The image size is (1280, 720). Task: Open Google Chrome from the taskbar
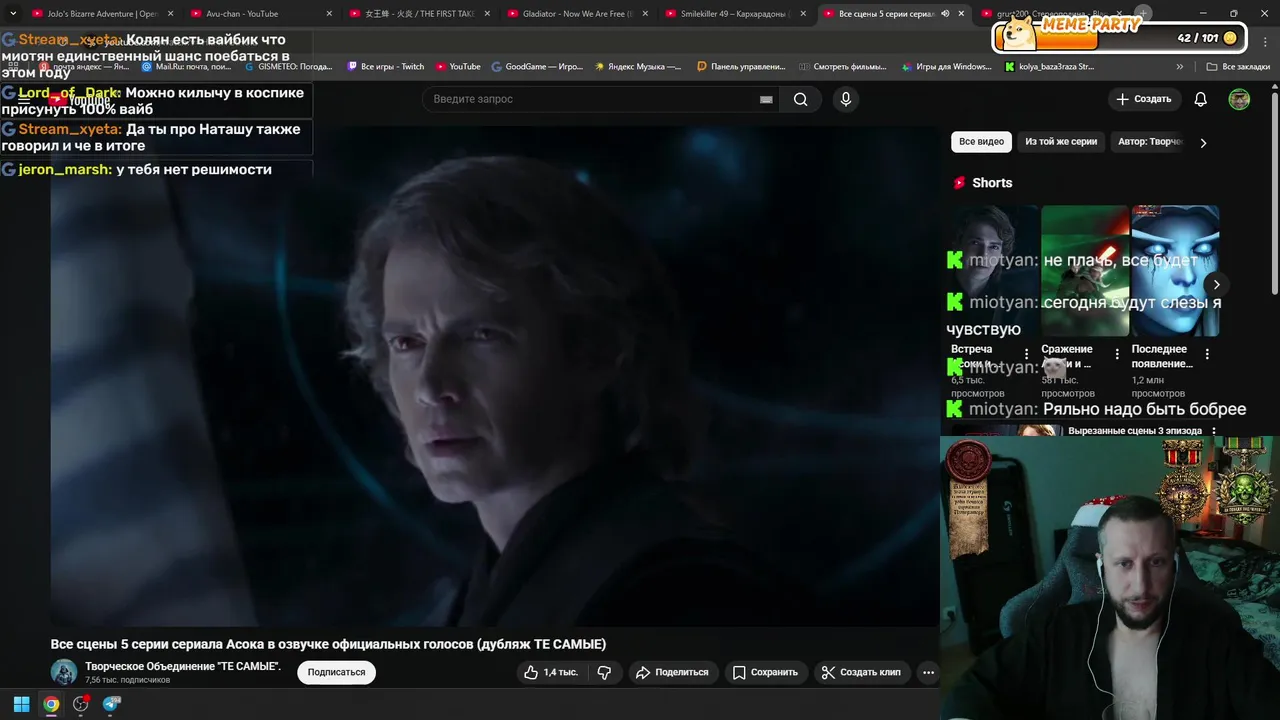(x=51, y=704)
